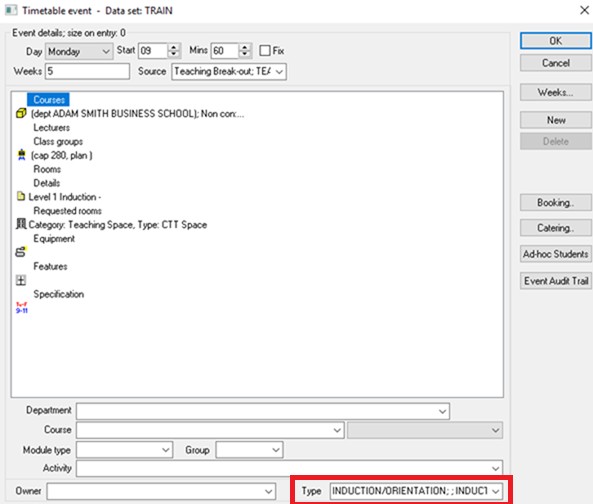Click the class group person icon
This screenshot has height=504, width=593.
coord(22,155)
